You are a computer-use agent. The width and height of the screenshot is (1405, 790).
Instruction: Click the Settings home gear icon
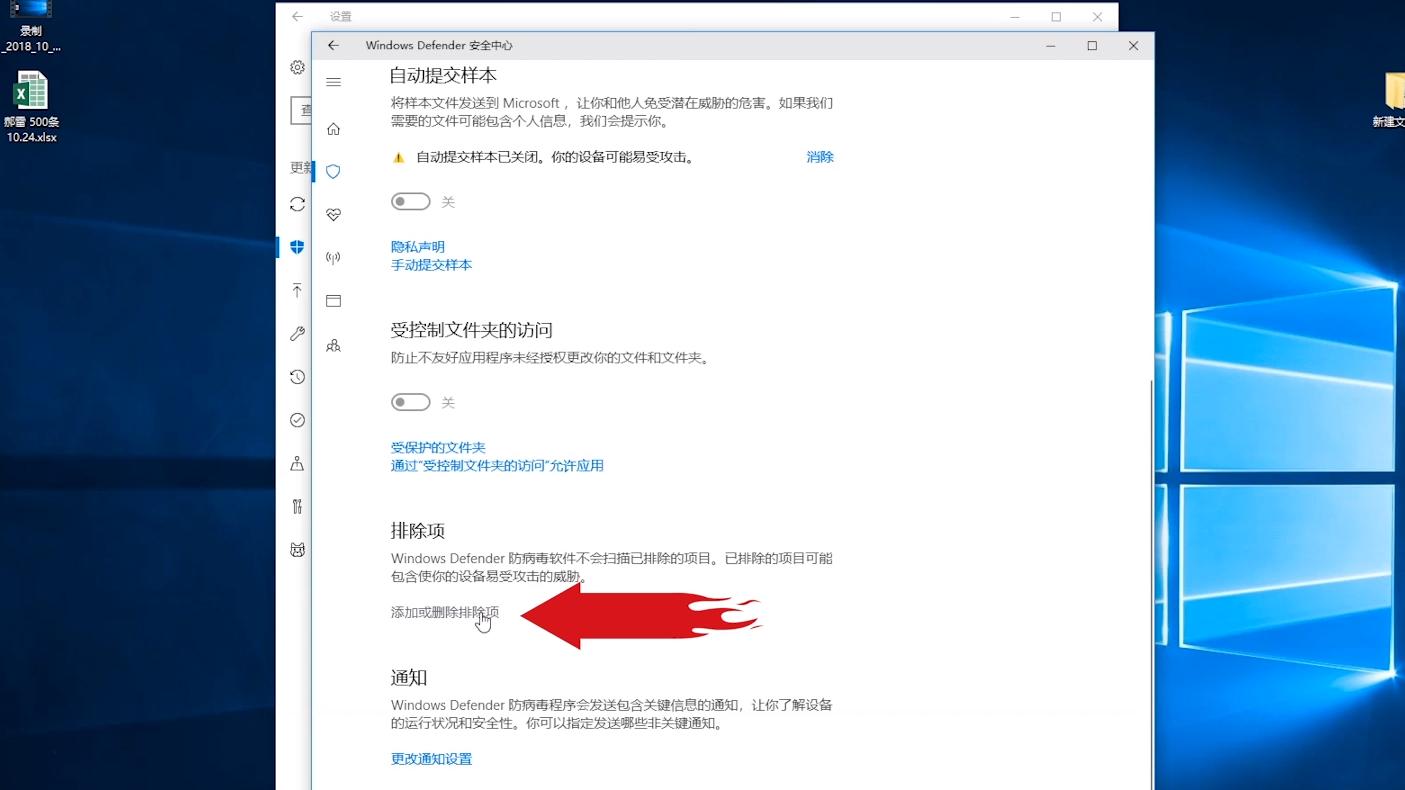[297, 67]
